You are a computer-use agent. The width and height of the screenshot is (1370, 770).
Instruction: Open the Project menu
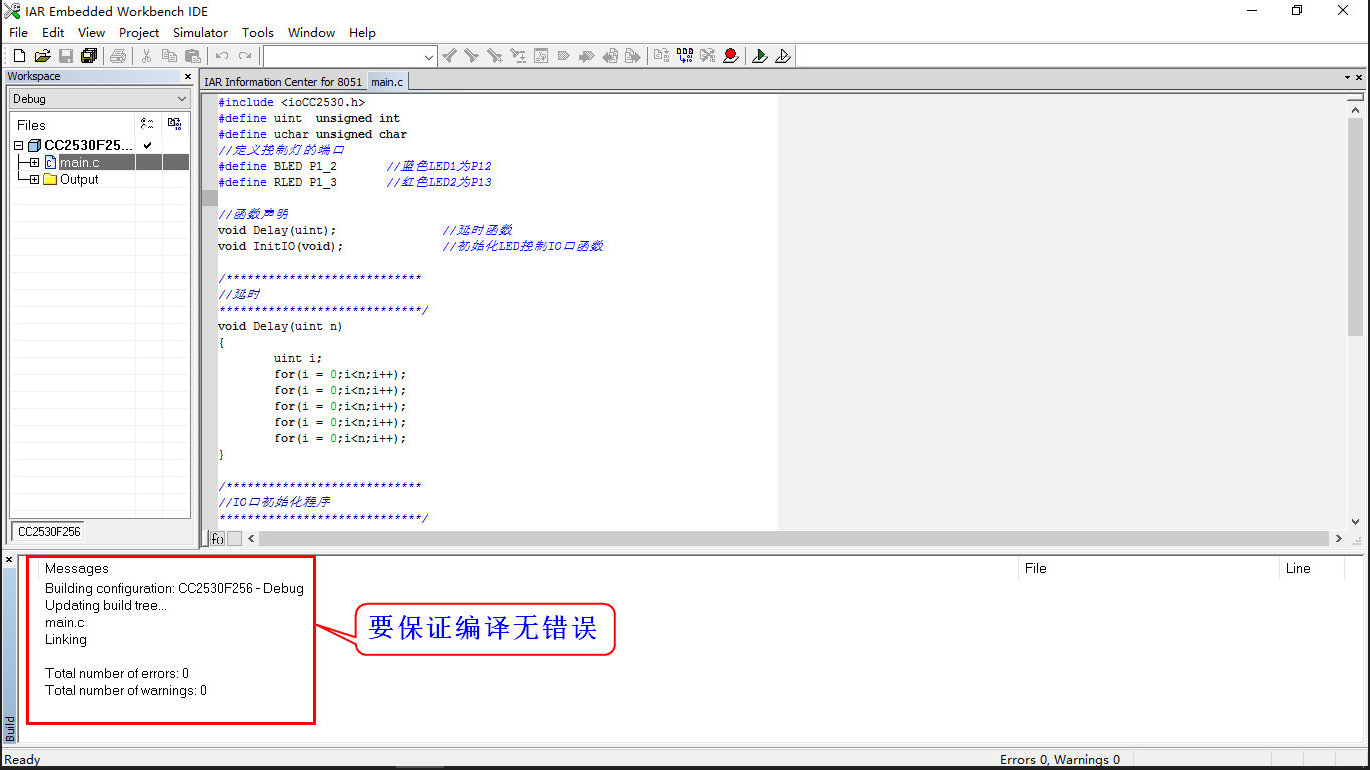point(139,33)
